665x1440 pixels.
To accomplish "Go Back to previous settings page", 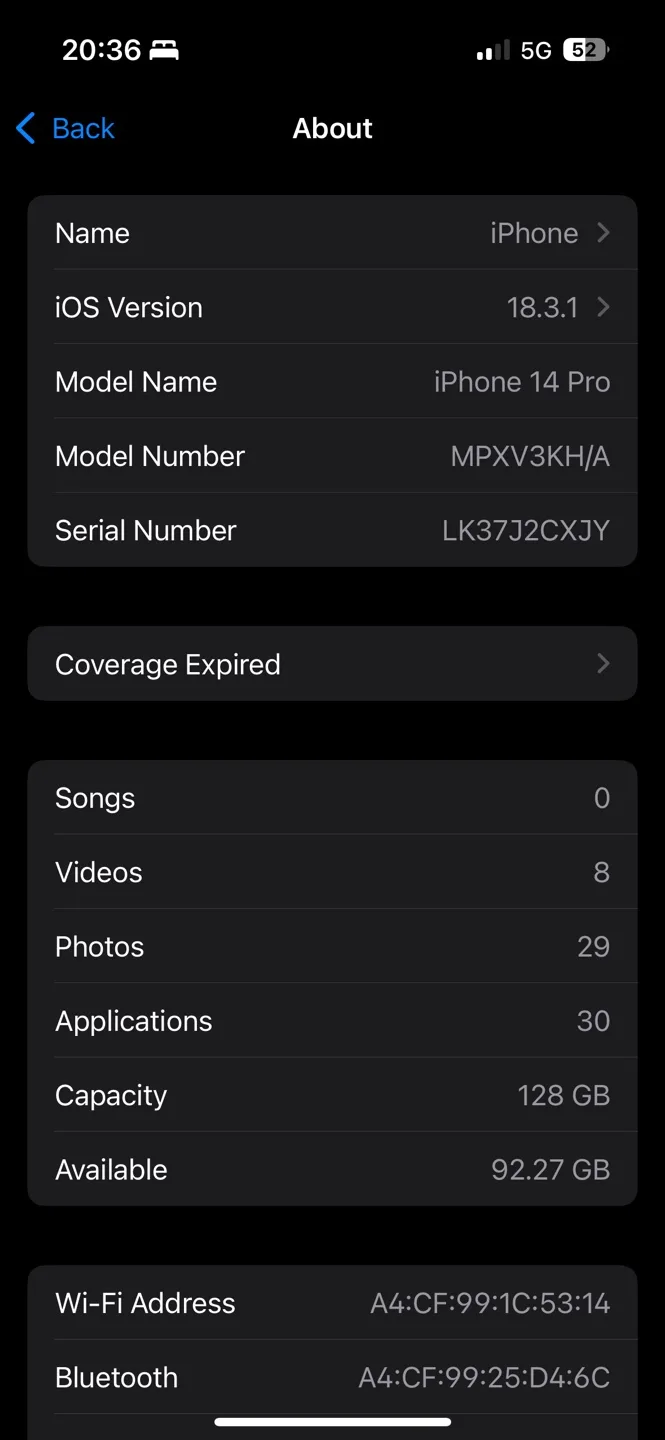I will coord(66,128).
